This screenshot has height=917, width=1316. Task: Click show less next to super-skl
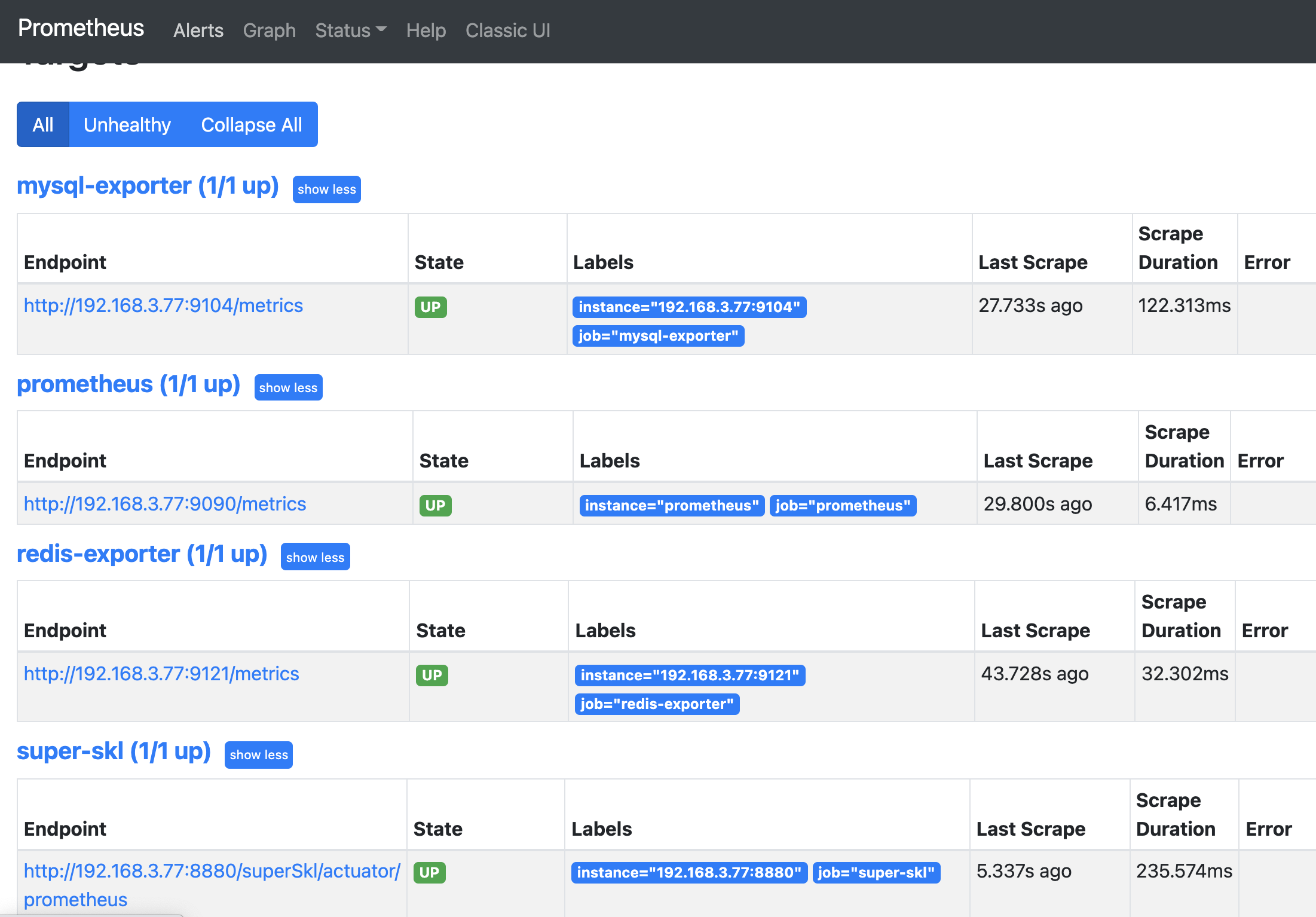point(258,755)
